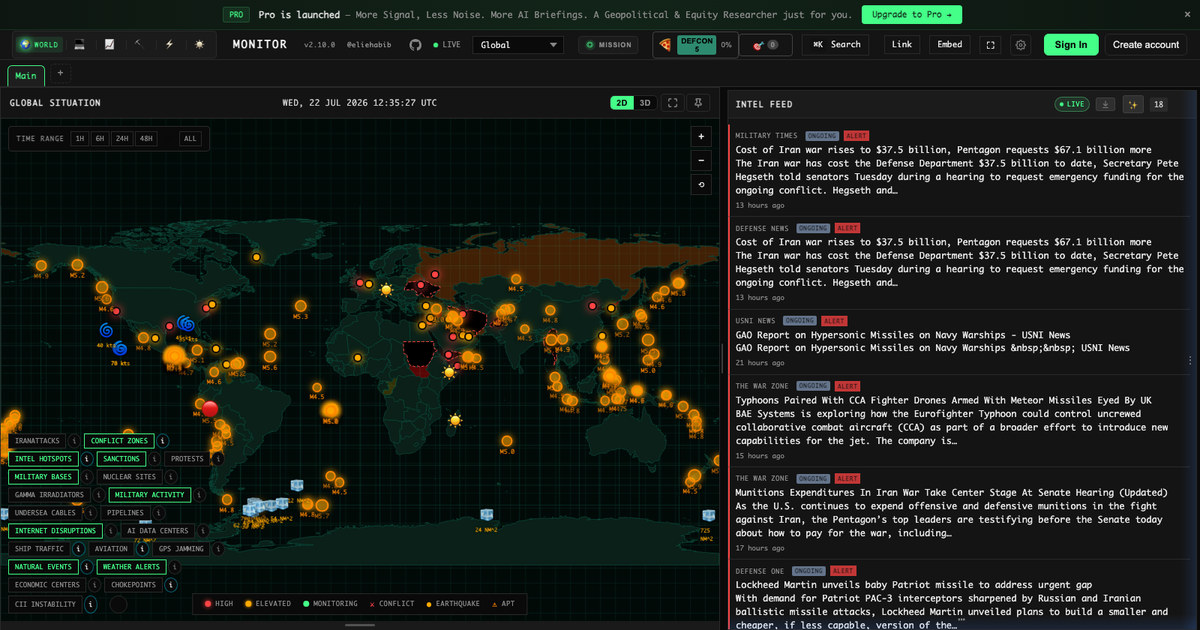The height and width of the screenshot is (630, 1200).
Task: Switch the map to 2D view
Action: coord(622,103)
